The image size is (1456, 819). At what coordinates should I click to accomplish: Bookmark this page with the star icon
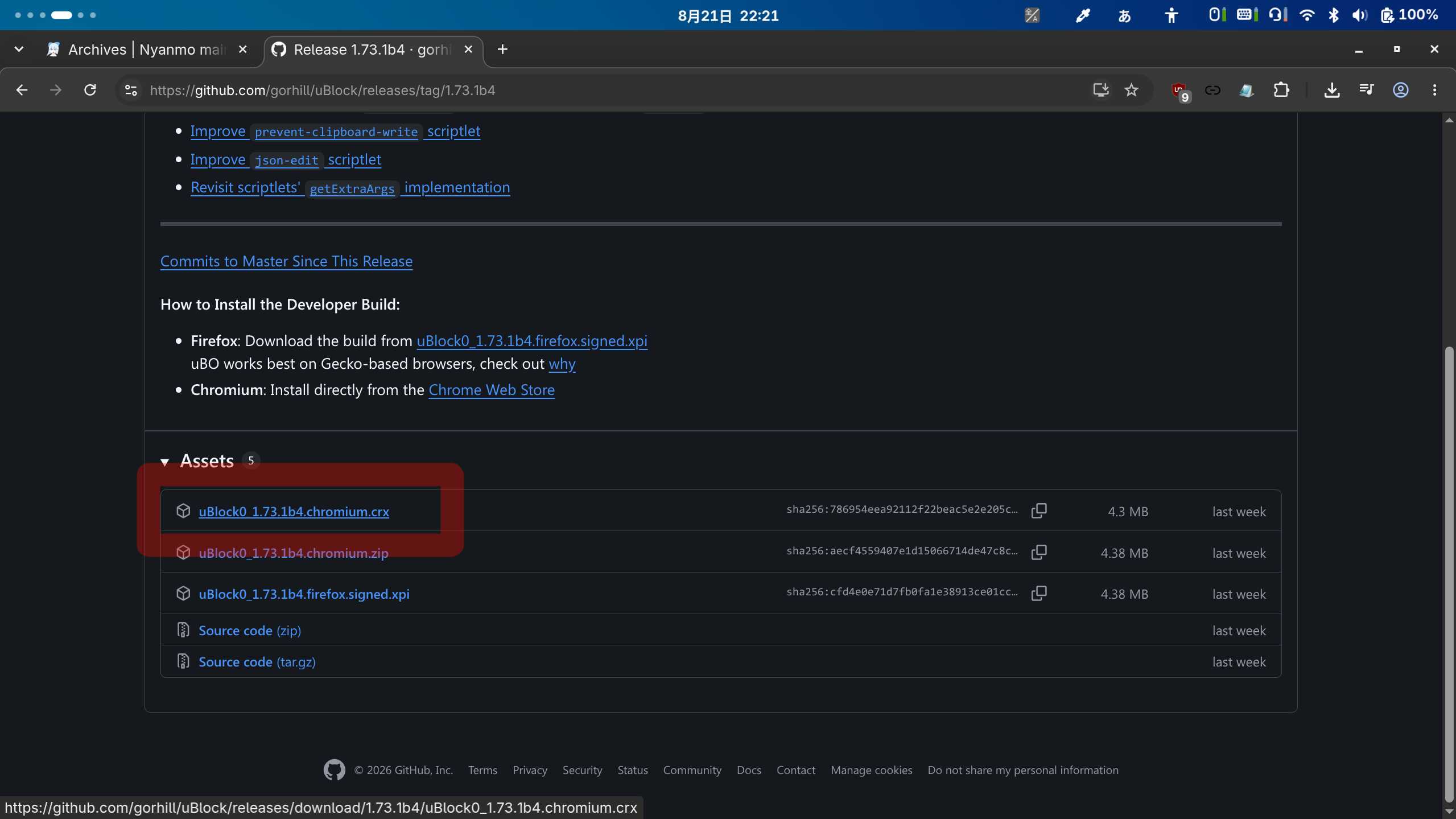pos(1132,90)
